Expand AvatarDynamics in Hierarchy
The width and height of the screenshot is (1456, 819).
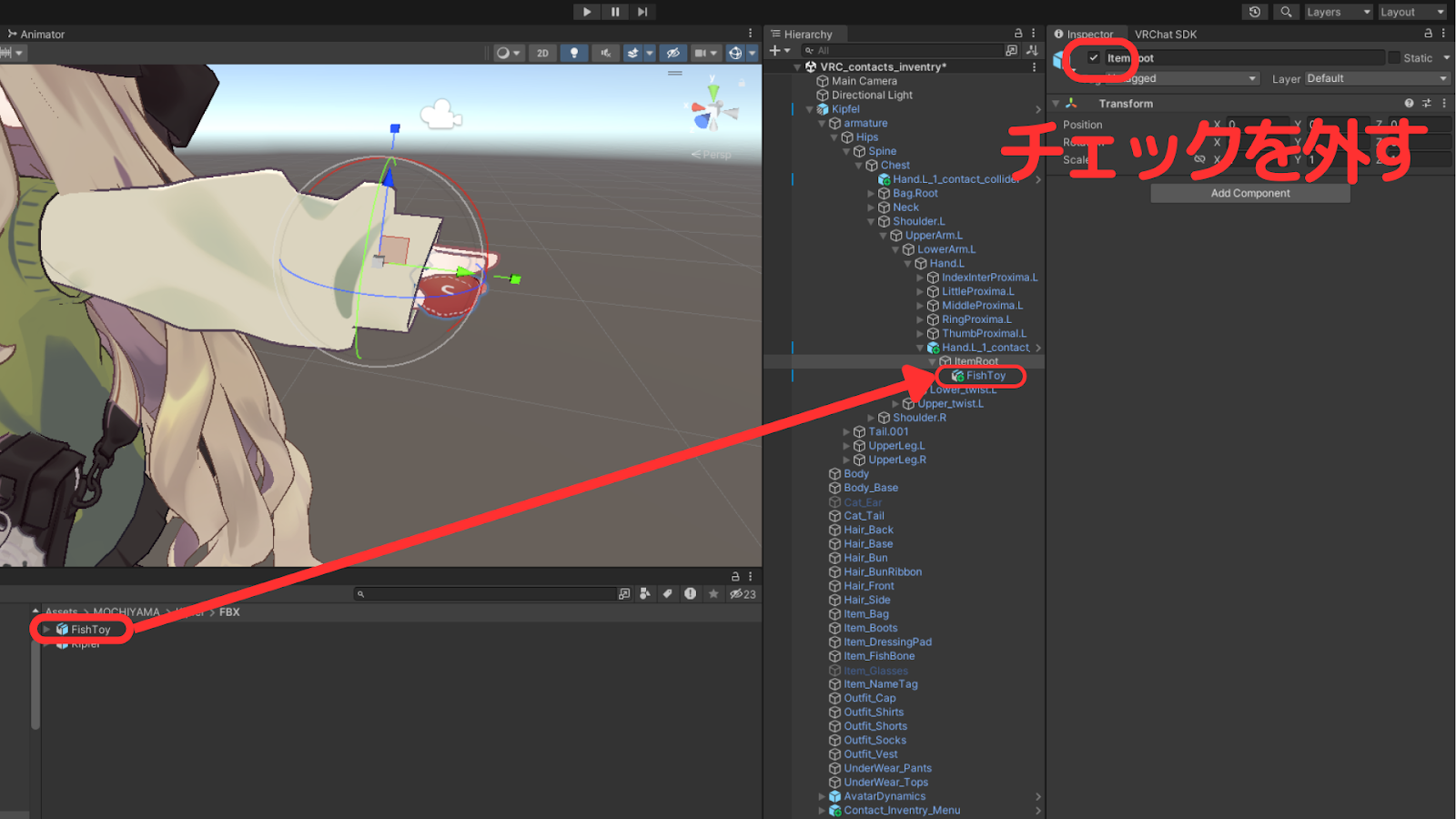pos(822,796)
